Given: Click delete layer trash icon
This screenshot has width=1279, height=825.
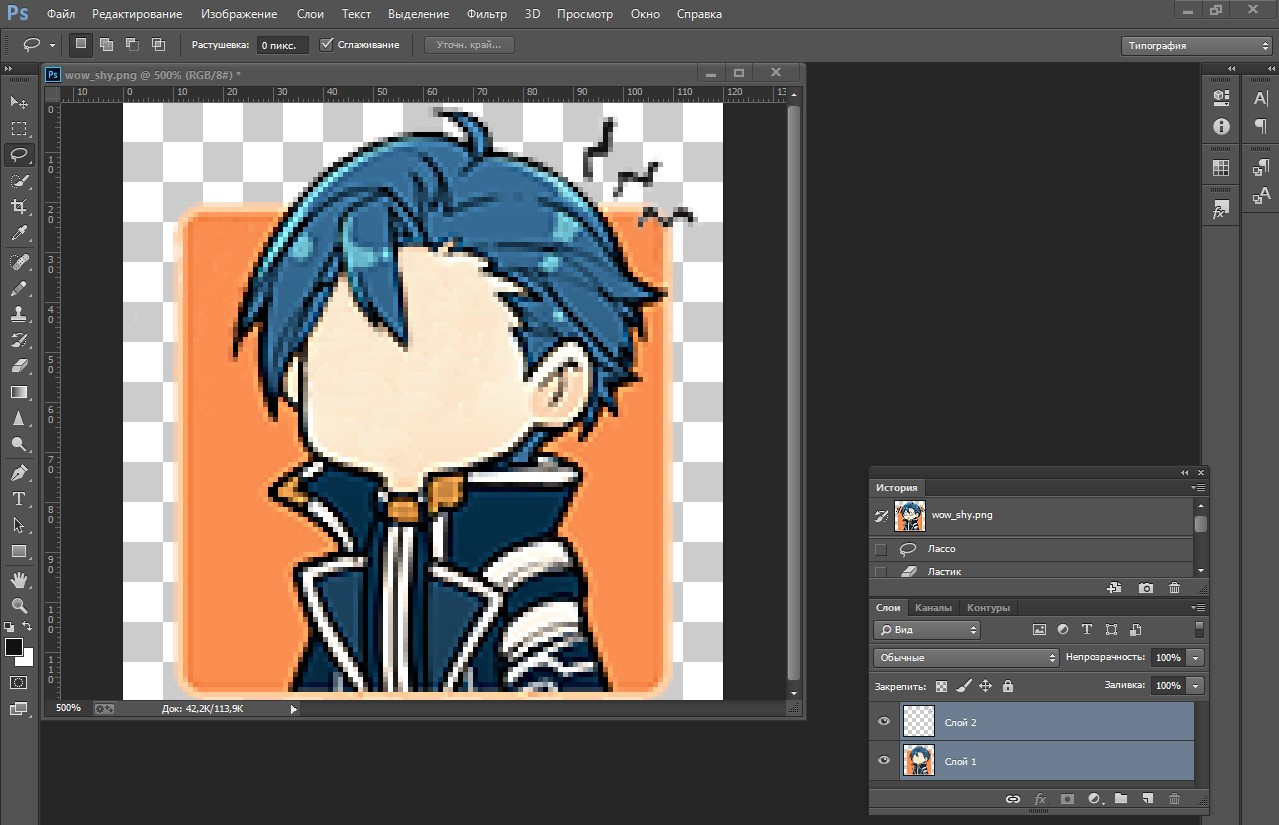Looking at the screenshot, I should pyautogui.click(x=1175, y=799).
